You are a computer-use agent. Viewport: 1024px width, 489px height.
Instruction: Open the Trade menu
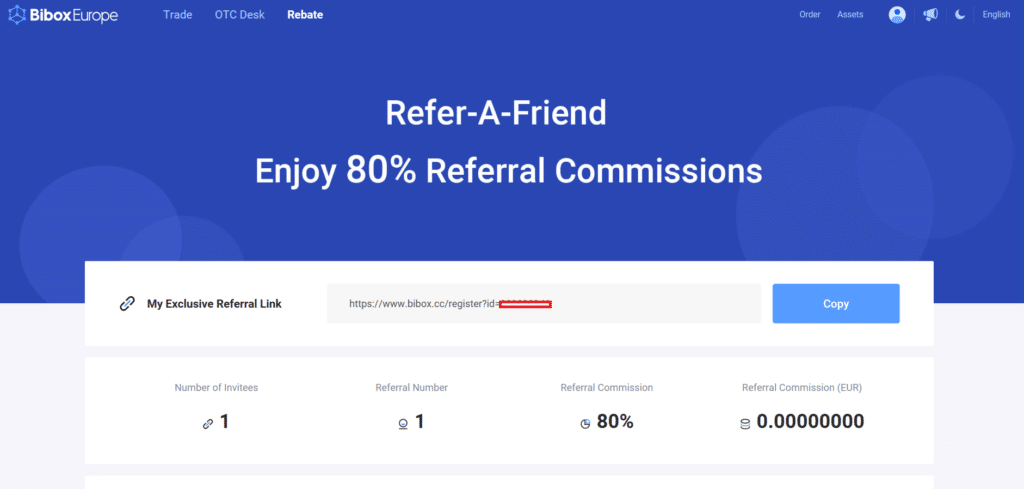[177, 15]
